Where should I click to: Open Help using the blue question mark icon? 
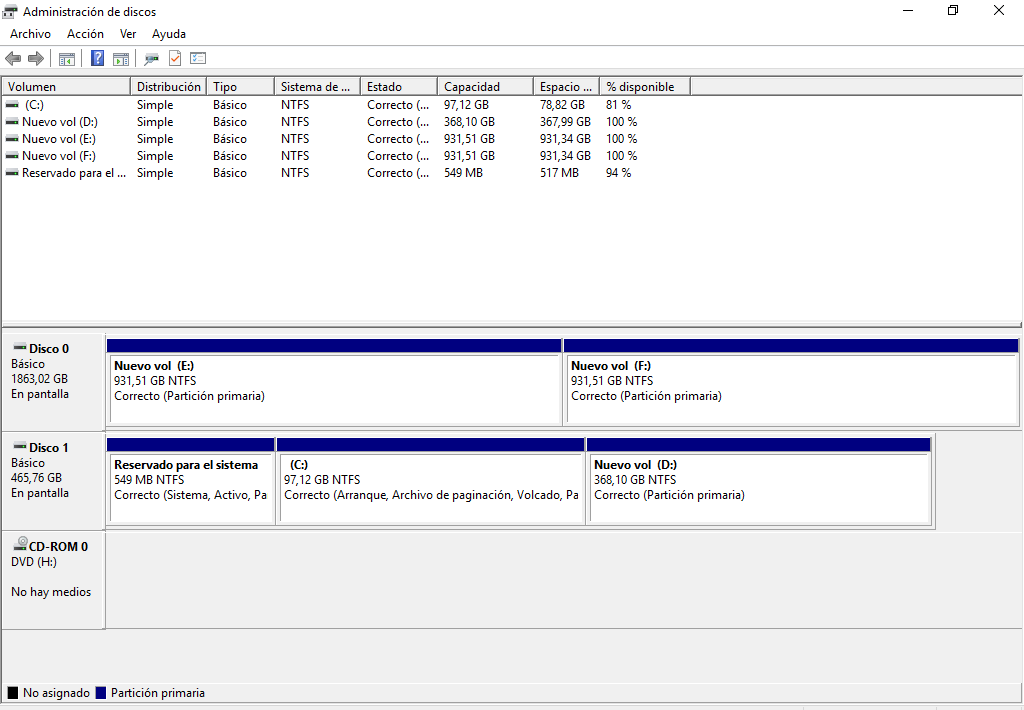point(97,59)
